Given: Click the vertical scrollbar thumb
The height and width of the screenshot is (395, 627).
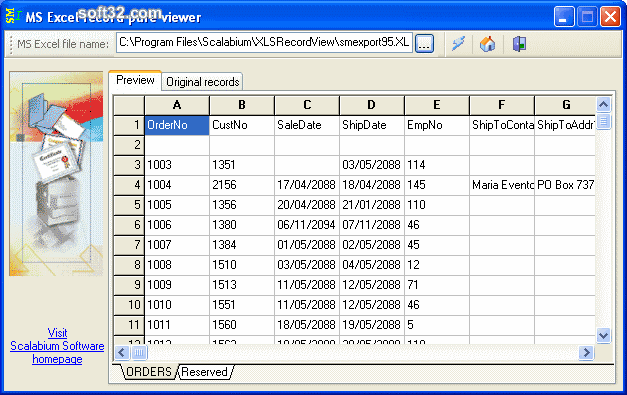Looking at the screenshot, I should coord(603,121).
